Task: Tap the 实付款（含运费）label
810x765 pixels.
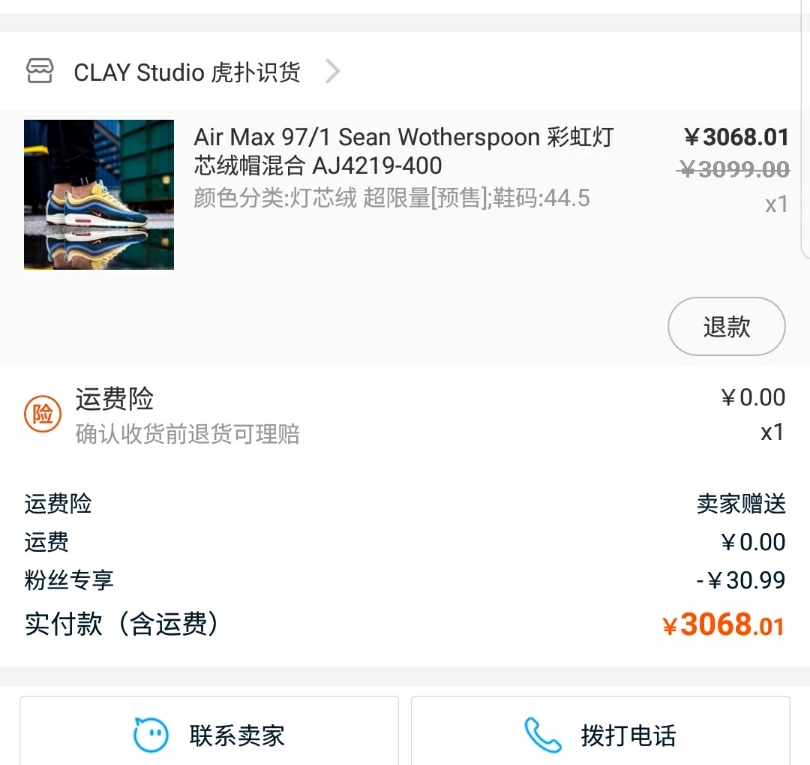Action: pyautogui.click(x=122, y=624)
